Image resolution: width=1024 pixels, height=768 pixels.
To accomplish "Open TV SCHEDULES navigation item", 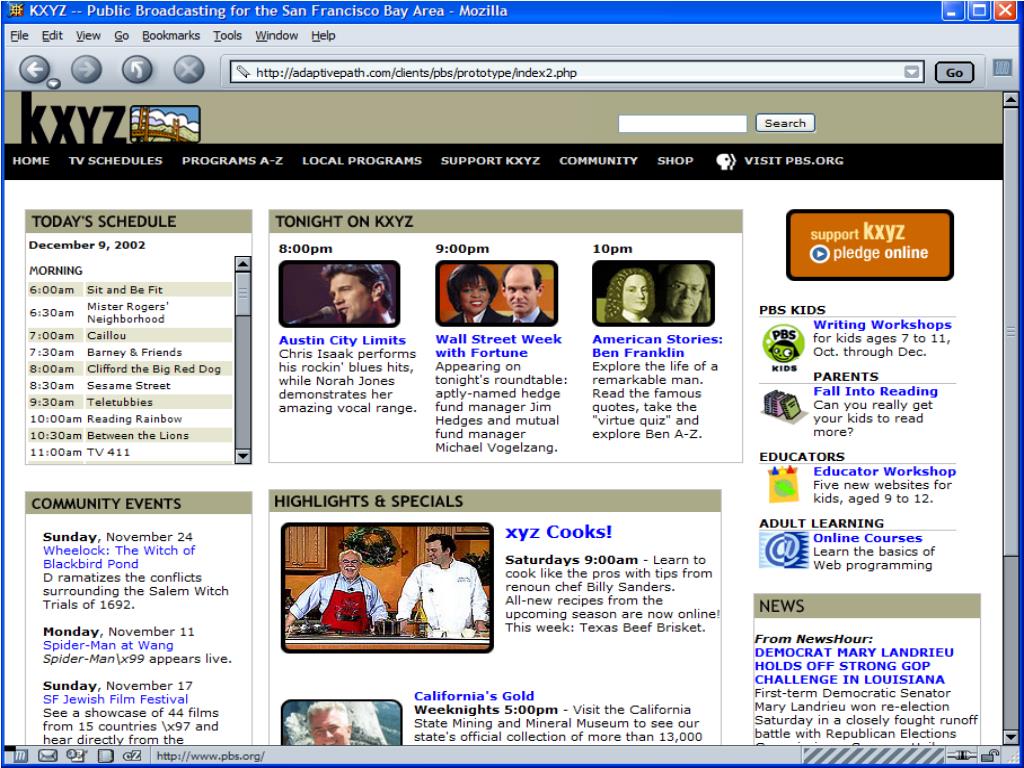I will [116, 161].
